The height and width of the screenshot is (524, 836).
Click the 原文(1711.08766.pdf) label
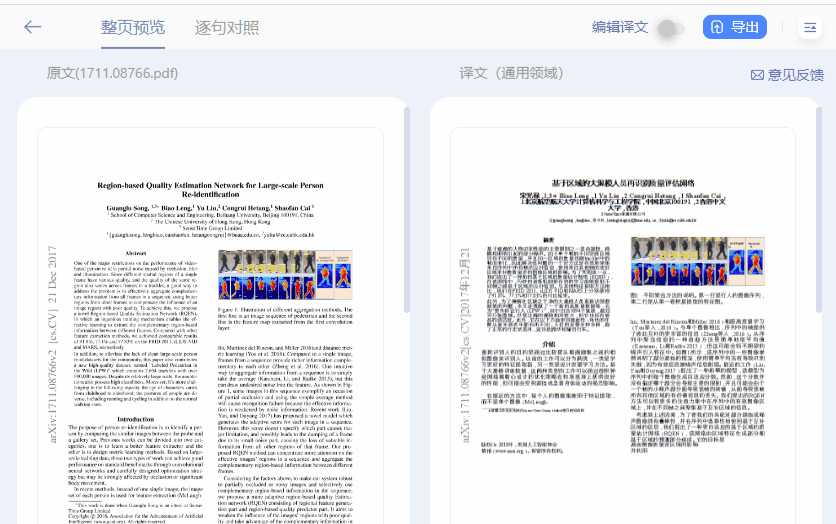point(112,73)
